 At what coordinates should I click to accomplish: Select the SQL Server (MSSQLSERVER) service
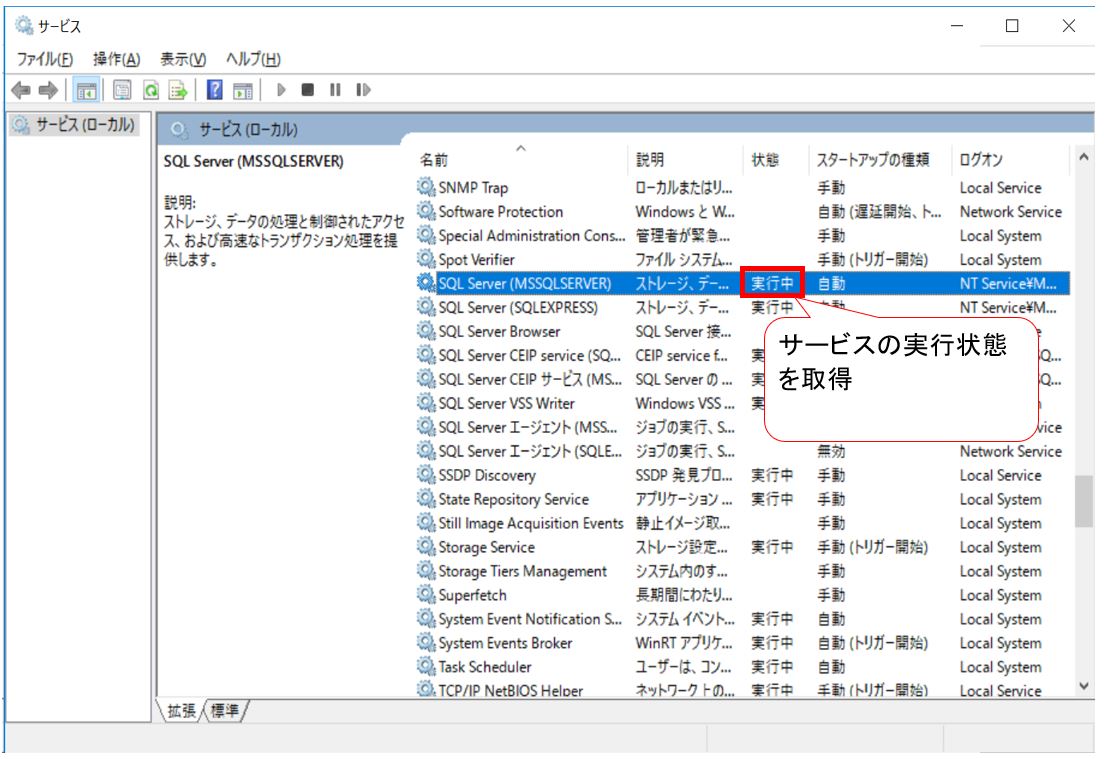pos(743,284)
